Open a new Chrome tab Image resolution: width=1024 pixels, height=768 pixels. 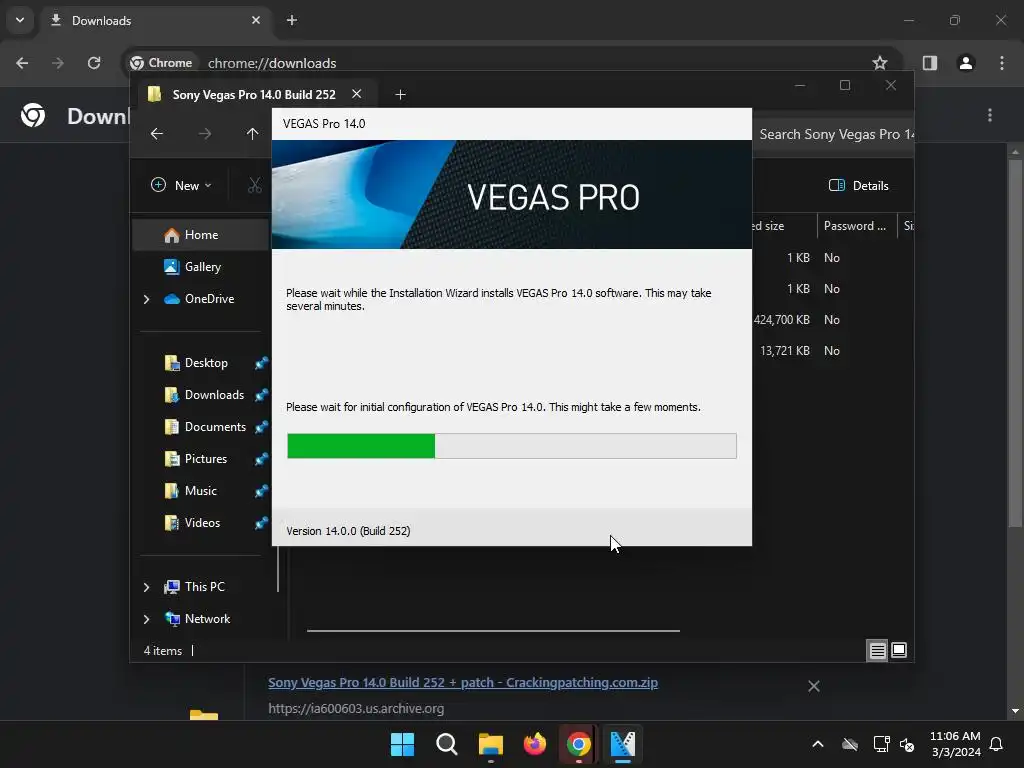292,20
